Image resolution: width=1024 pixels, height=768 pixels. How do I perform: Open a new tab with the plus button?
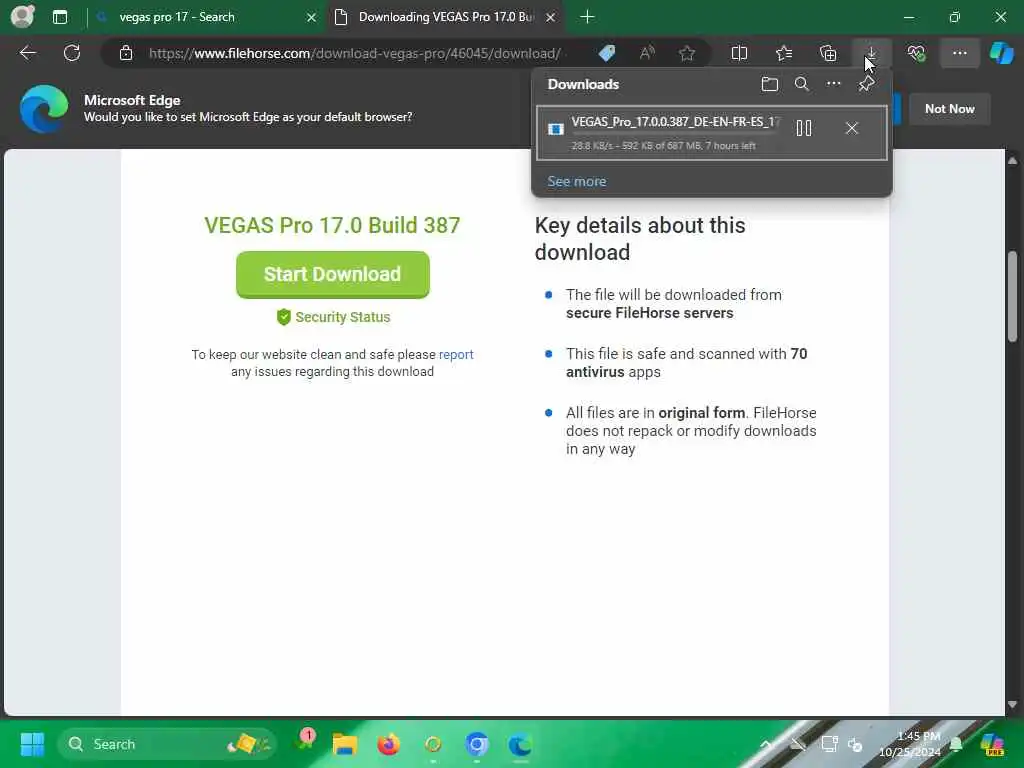click(587, 17)
